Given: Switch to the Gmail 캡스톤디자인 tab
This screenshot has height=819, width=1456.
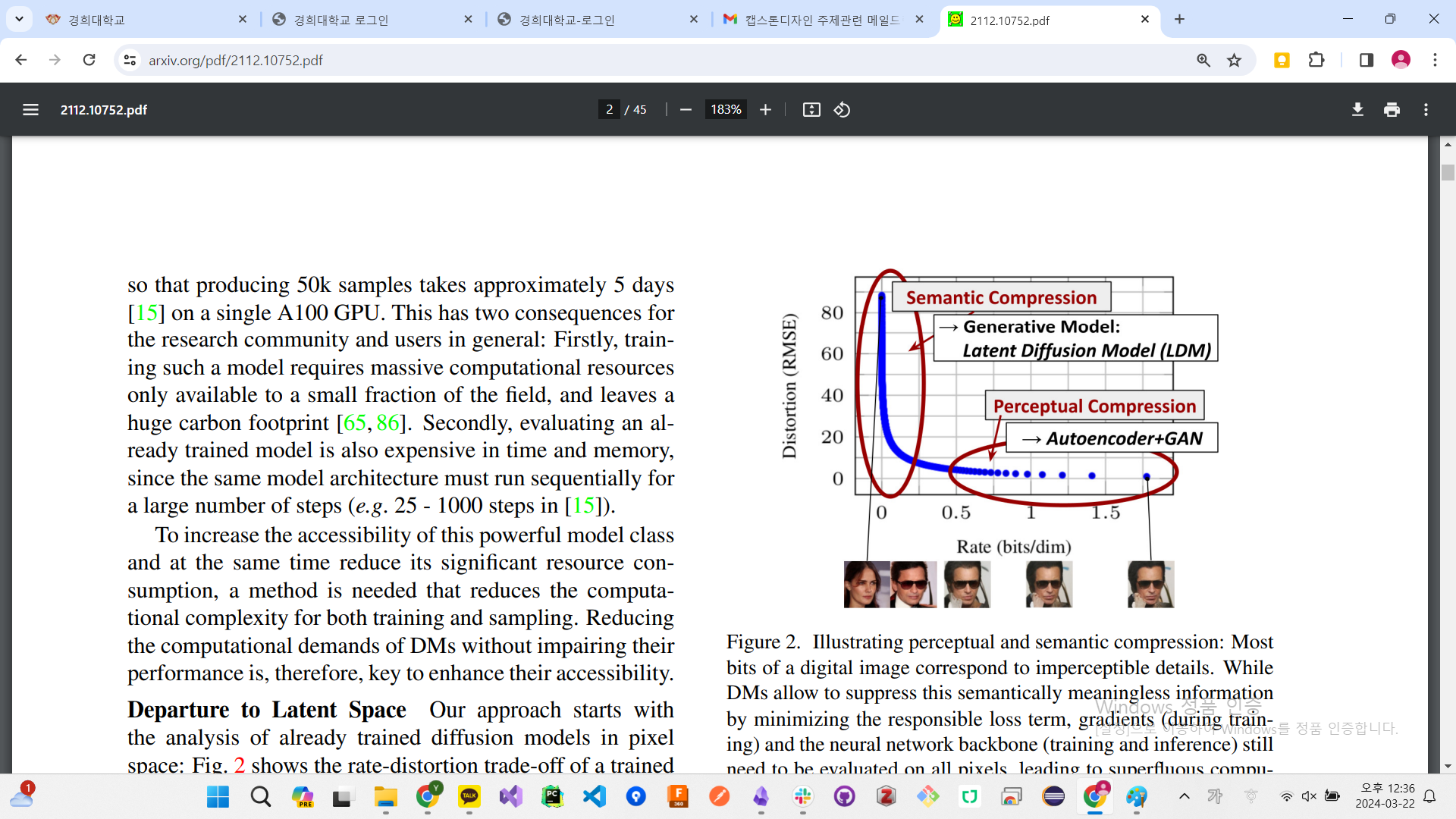Looking at the screenshot, I should coord(823,20).
